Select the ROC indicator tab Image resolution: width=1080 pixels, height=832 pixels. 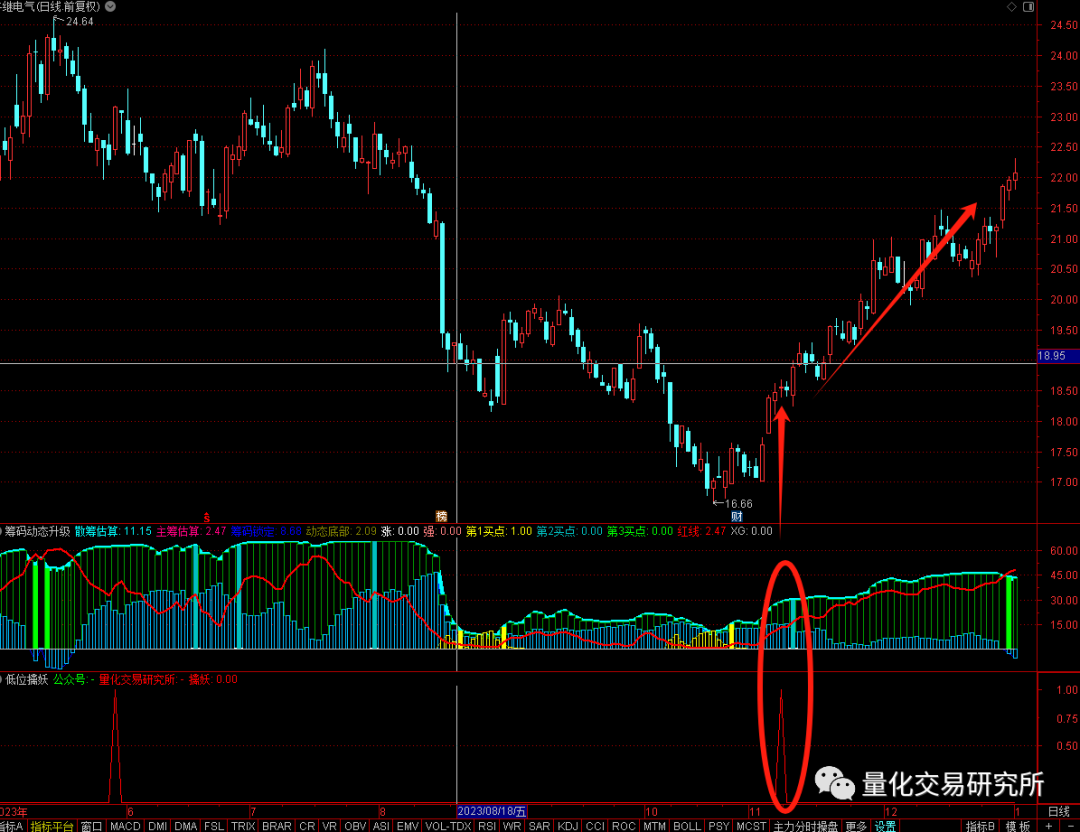point(624,826)
